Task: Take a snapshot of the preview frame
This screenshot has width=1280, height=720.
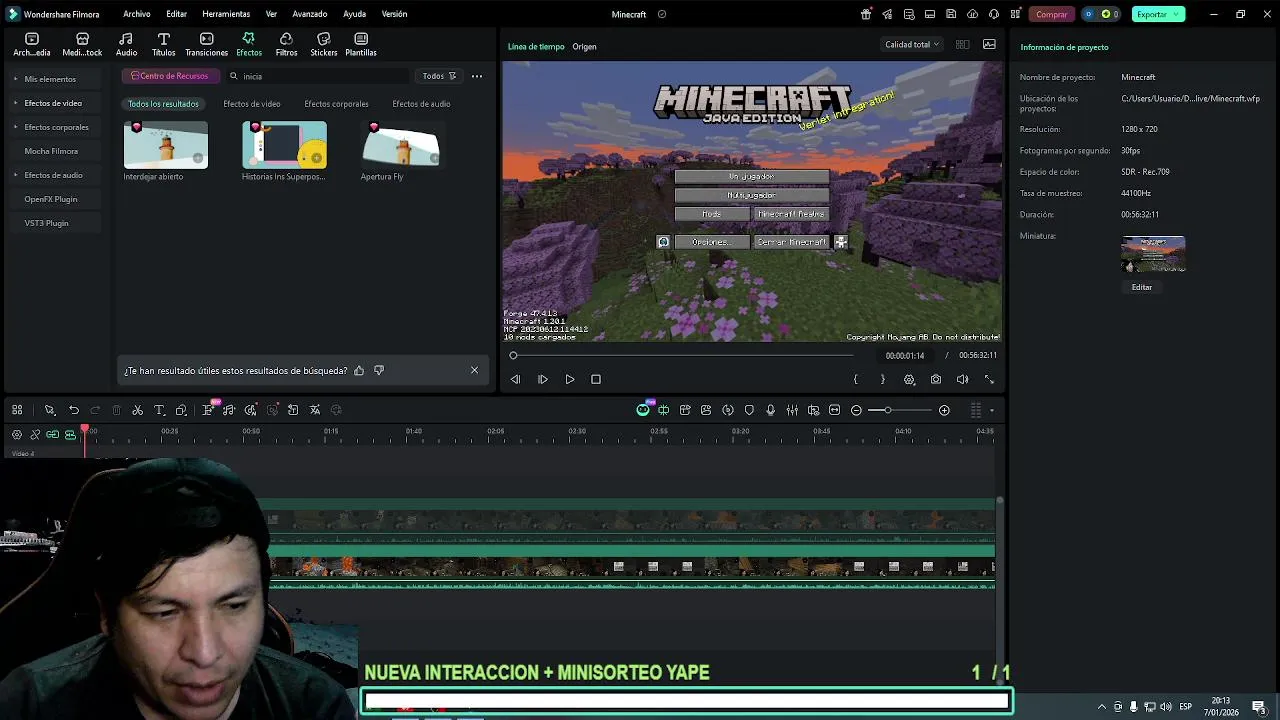Action: pyautogui.click(x=936, y=379)
